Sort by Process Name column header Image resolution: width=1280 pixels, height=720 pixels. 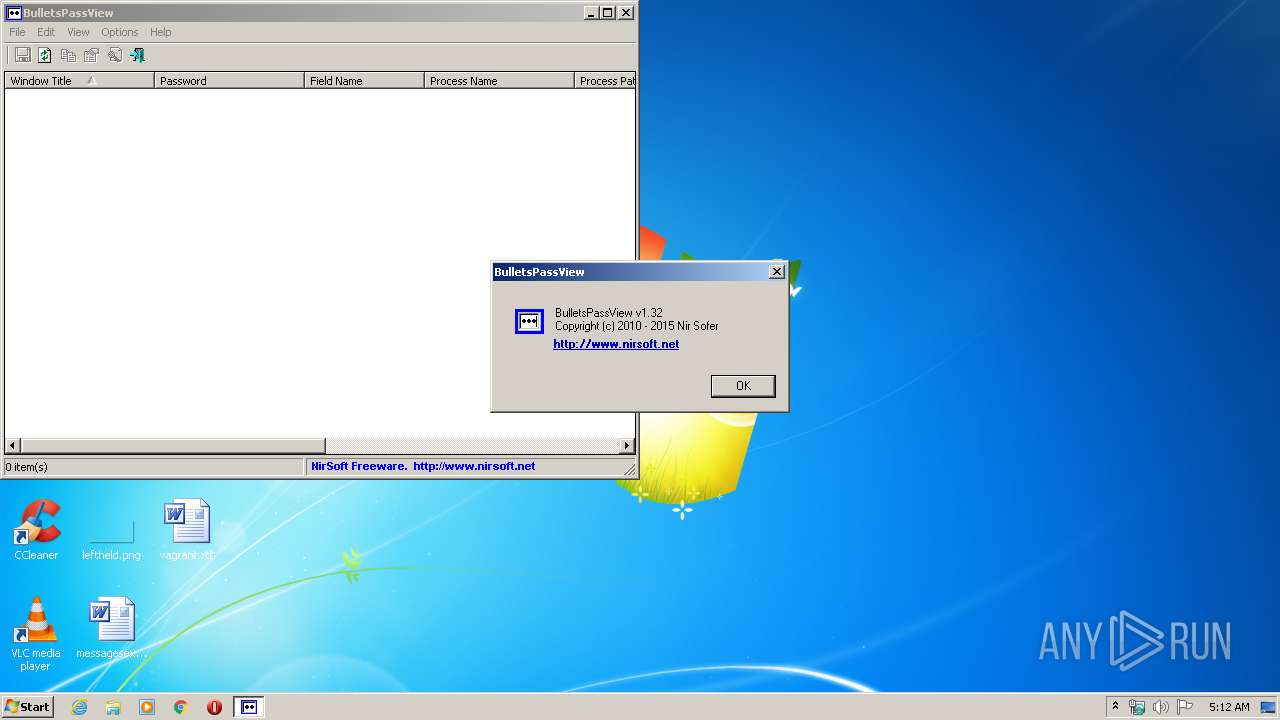pyautogui.click(x=499, y=81)
